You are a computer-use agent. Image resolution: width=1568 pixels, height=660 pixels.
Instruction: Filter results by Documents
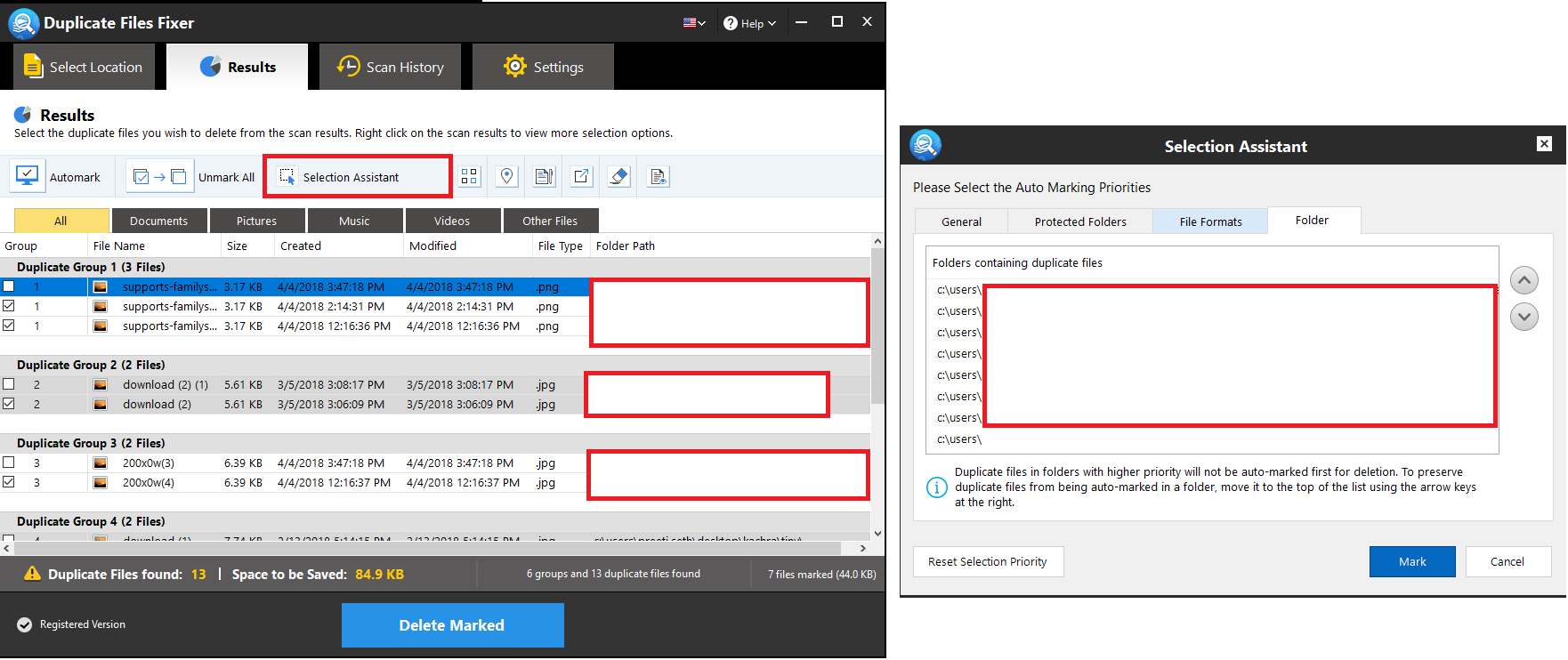click(x=159, y=221)
